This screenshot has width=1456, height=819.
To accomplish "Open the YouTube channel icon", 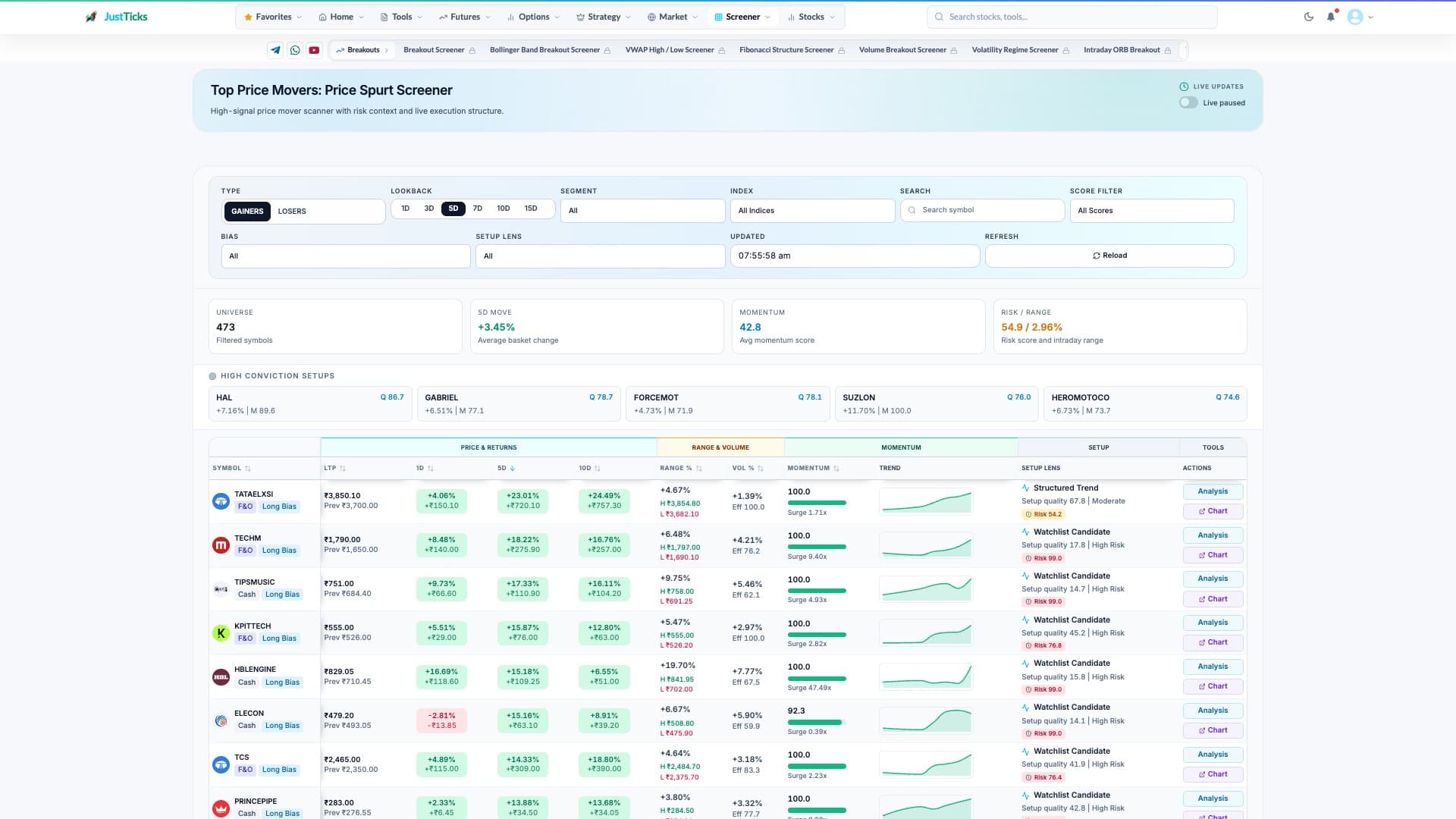I will pos(314,50).
